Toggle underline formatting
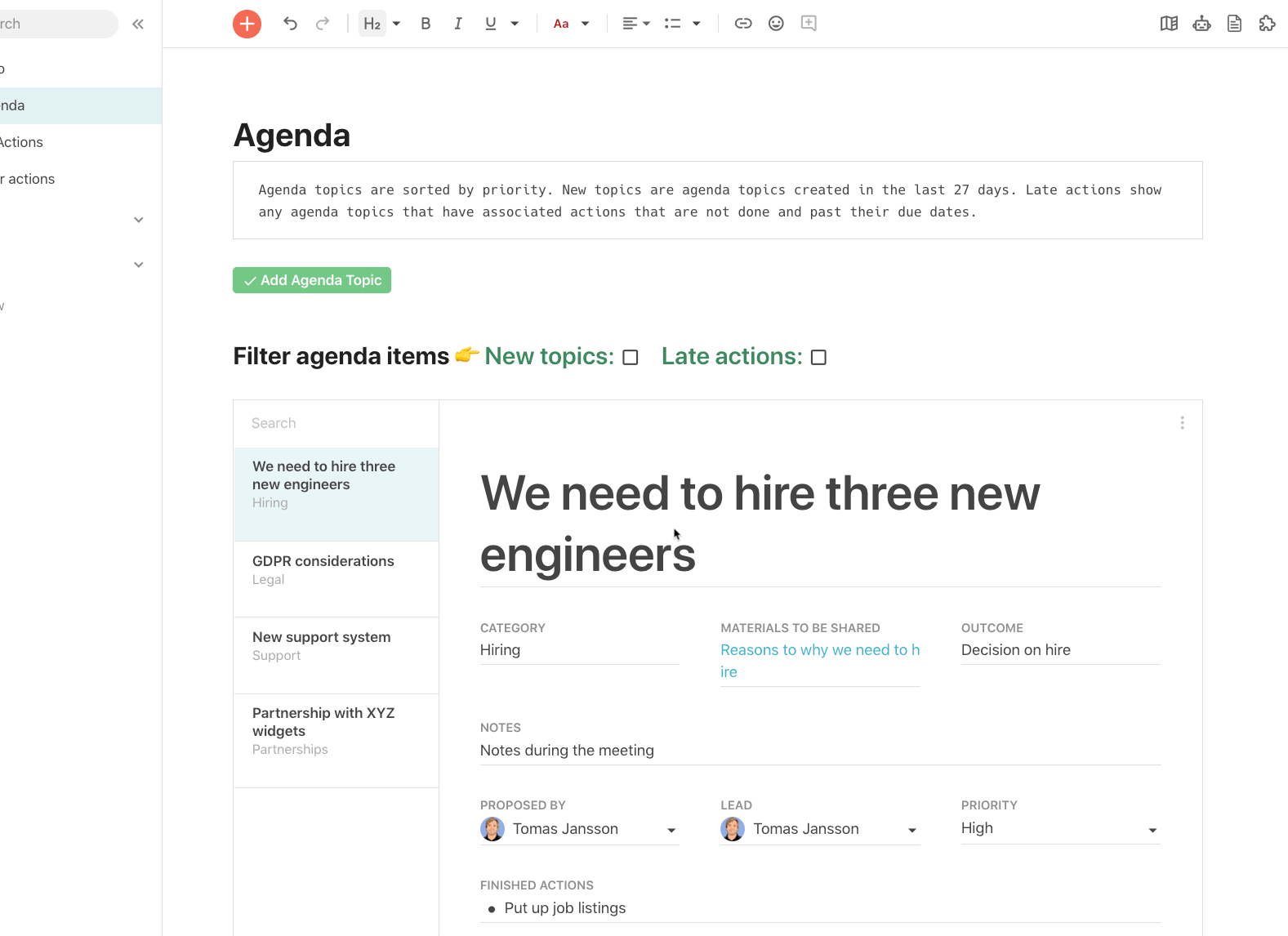Image resolution: width=1288 pixels, height=936 pixels. (x=491, y=24)
